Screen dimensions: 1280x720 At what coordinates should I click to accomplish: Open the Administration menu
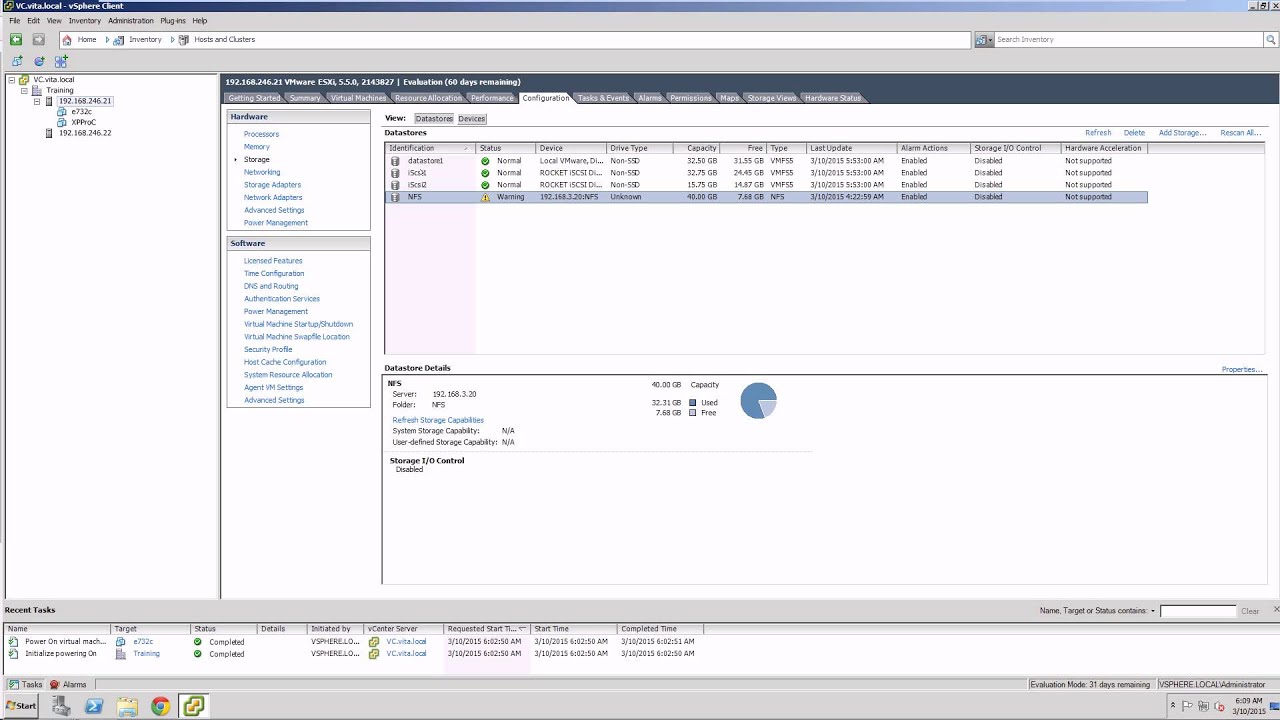131,20
